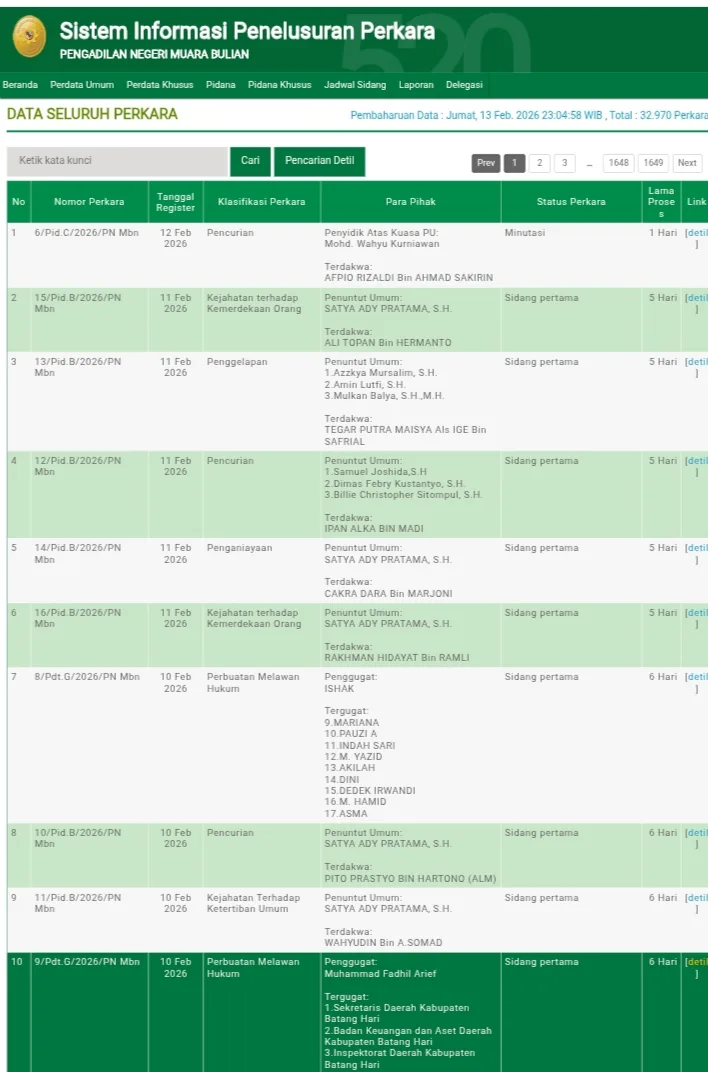View detil for case 8/Pdt.G/2026/PN Mbn
Viewport: 708px width, 1072px height.
point(696,678)
